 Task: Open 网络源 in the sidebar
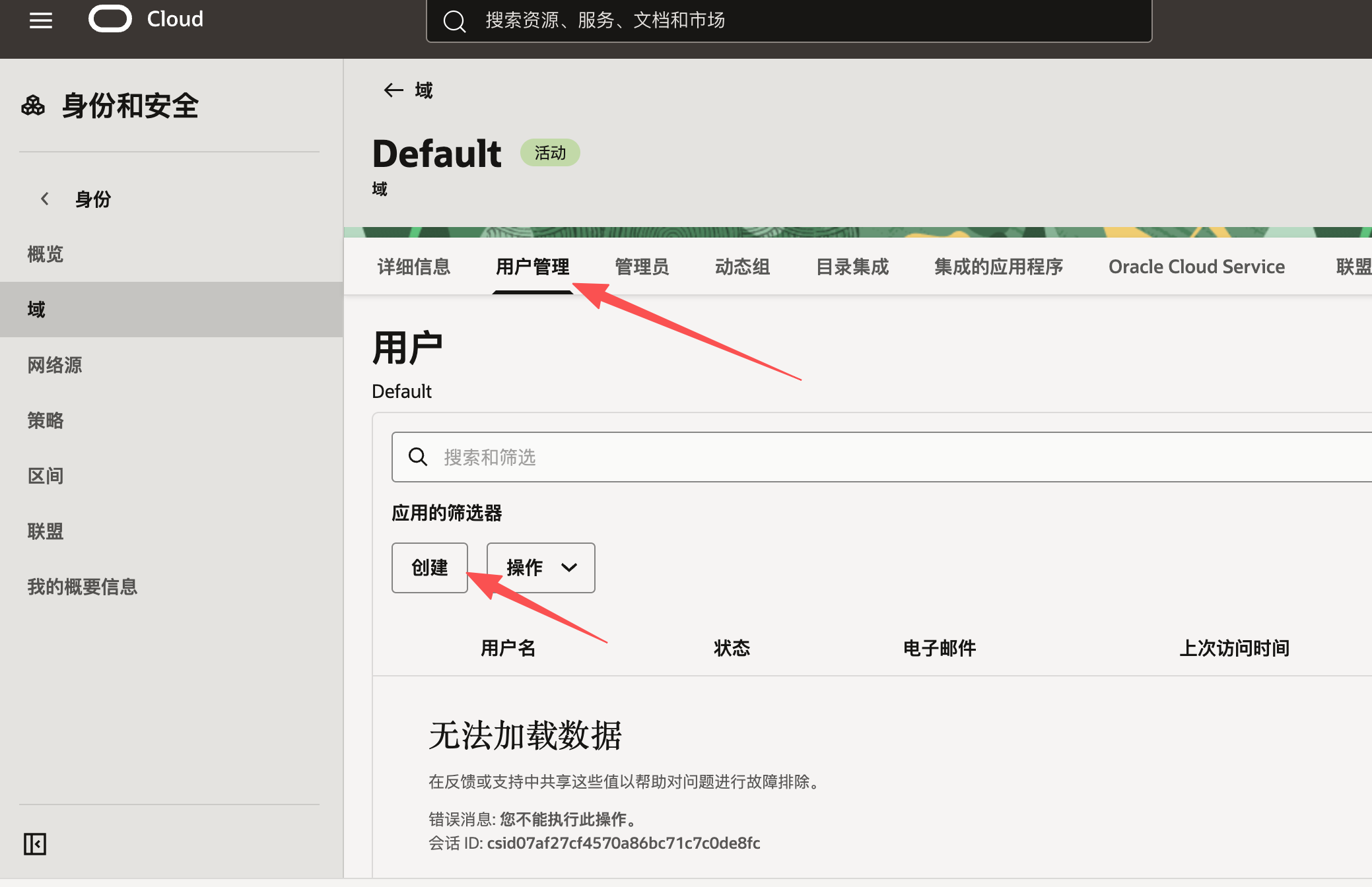click(55, 365)
